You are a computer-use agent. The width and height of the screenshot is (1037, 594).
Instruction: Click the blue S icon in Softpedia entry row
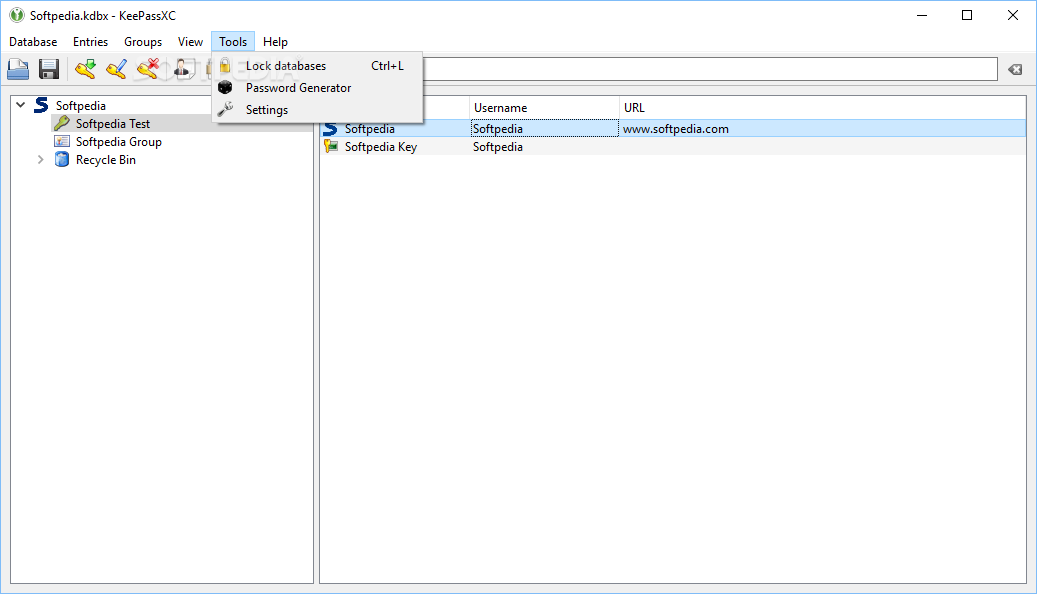click(331, 129)
